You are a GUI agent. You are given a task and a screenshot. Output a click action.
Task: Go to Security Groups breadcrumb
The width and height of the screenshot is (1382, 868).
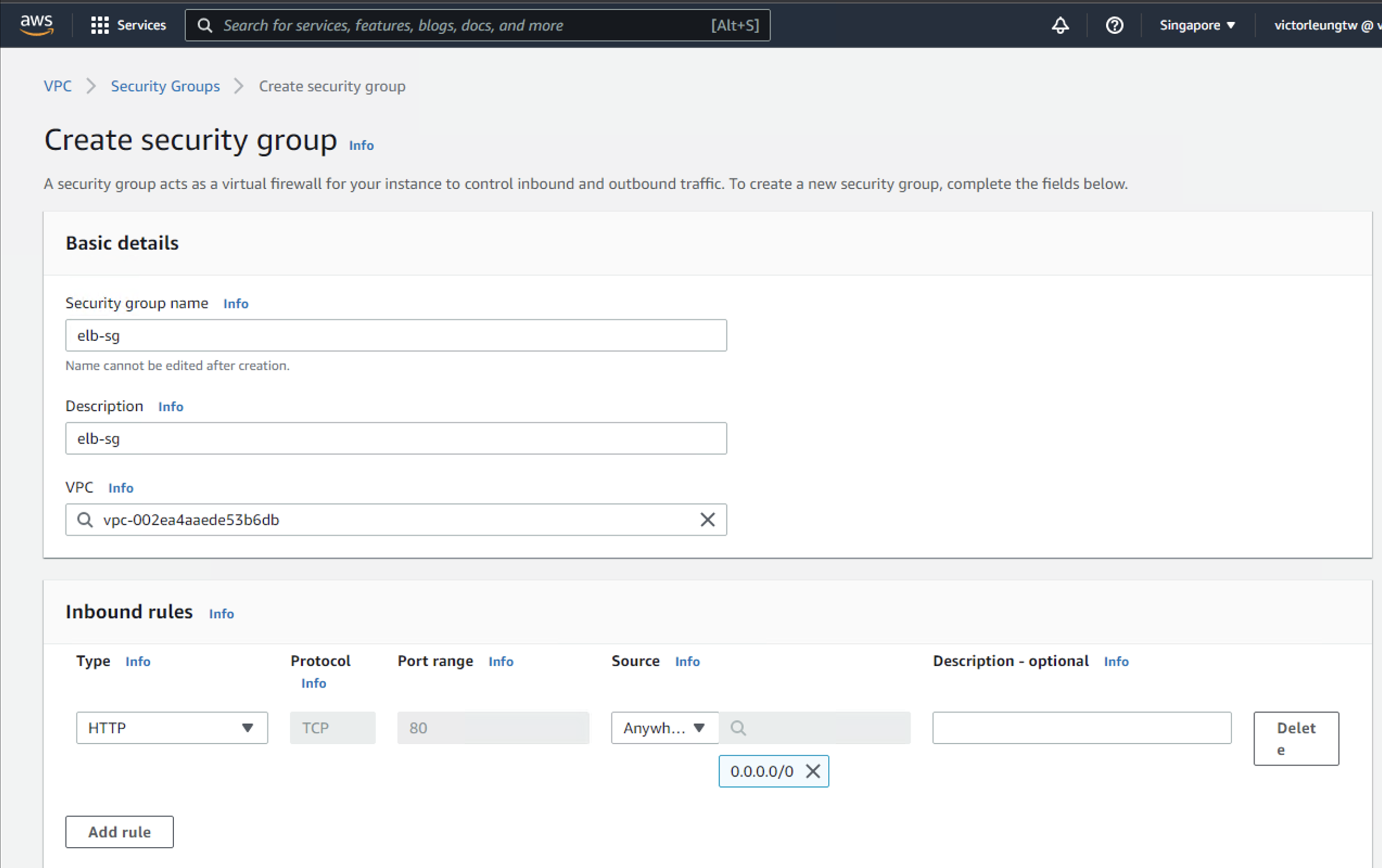(x=166, y=86)
